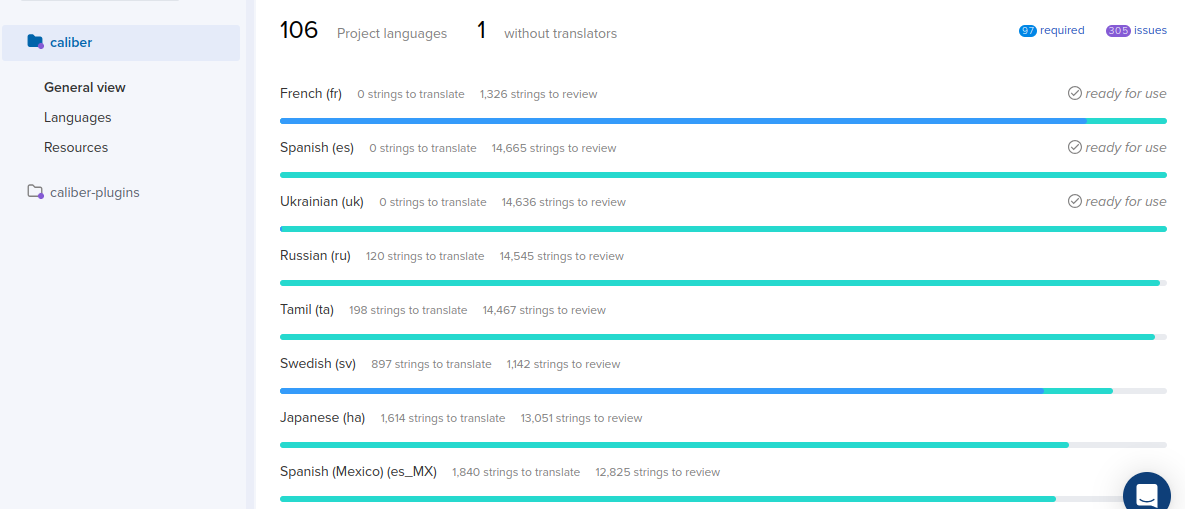Click the without translators count
Screen dimensions: 1185x509
[481, 31]
